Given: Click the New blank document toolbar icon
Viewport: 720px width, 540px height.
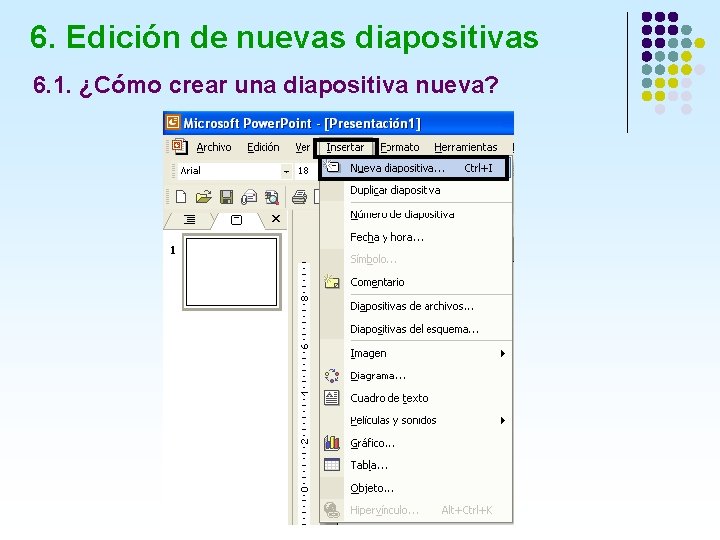Looking at the screenshot, I should pos(181,197).
